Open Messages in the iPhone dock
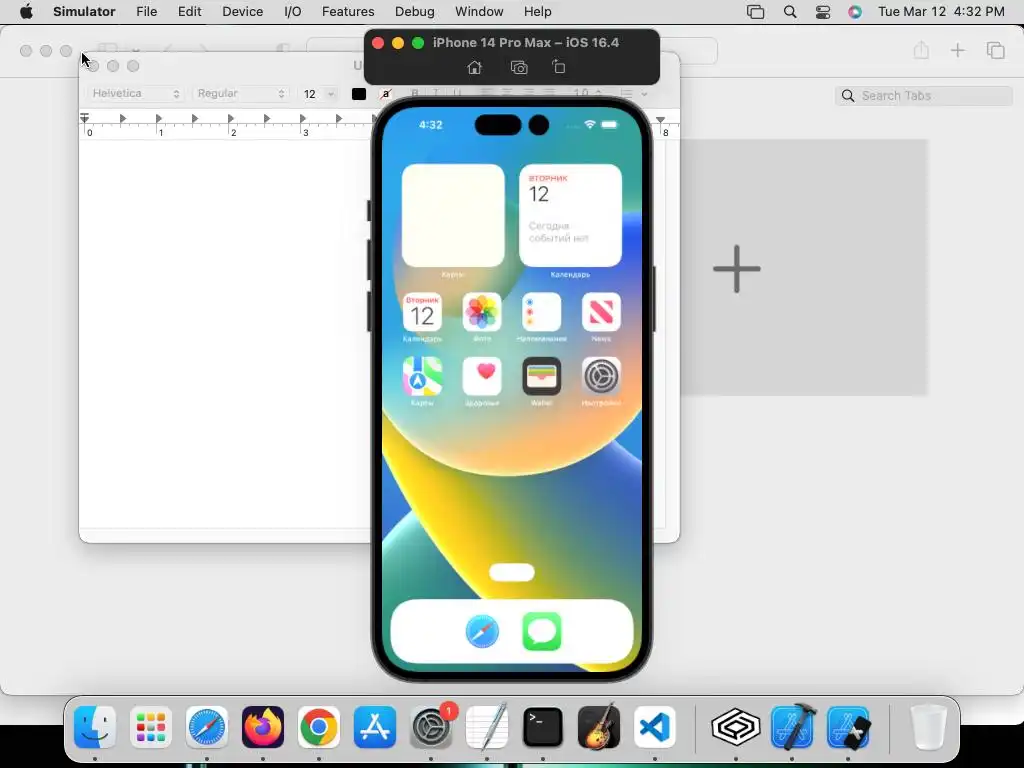 tap(541, 632)
